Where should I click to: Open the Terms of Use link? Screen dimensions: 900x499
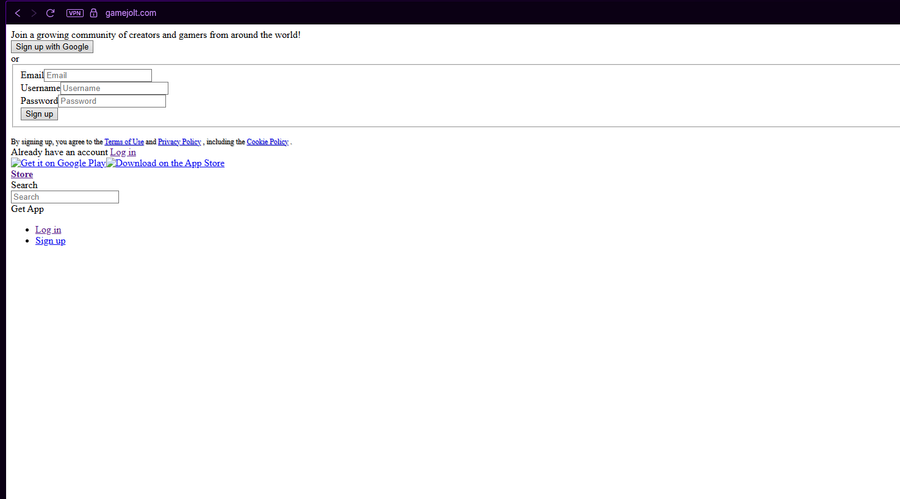(x=124, y=142)
